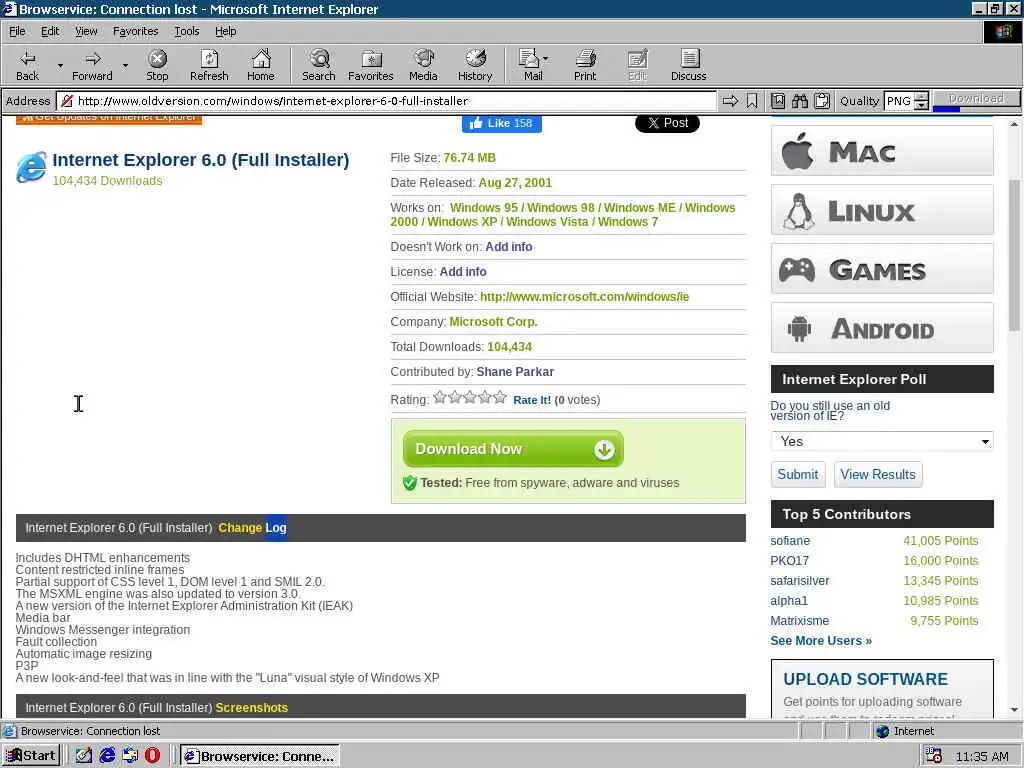The image size is (1024, 768).
Task: Open the Back button history dropdown arrow
Action: [x=60, y=65]
